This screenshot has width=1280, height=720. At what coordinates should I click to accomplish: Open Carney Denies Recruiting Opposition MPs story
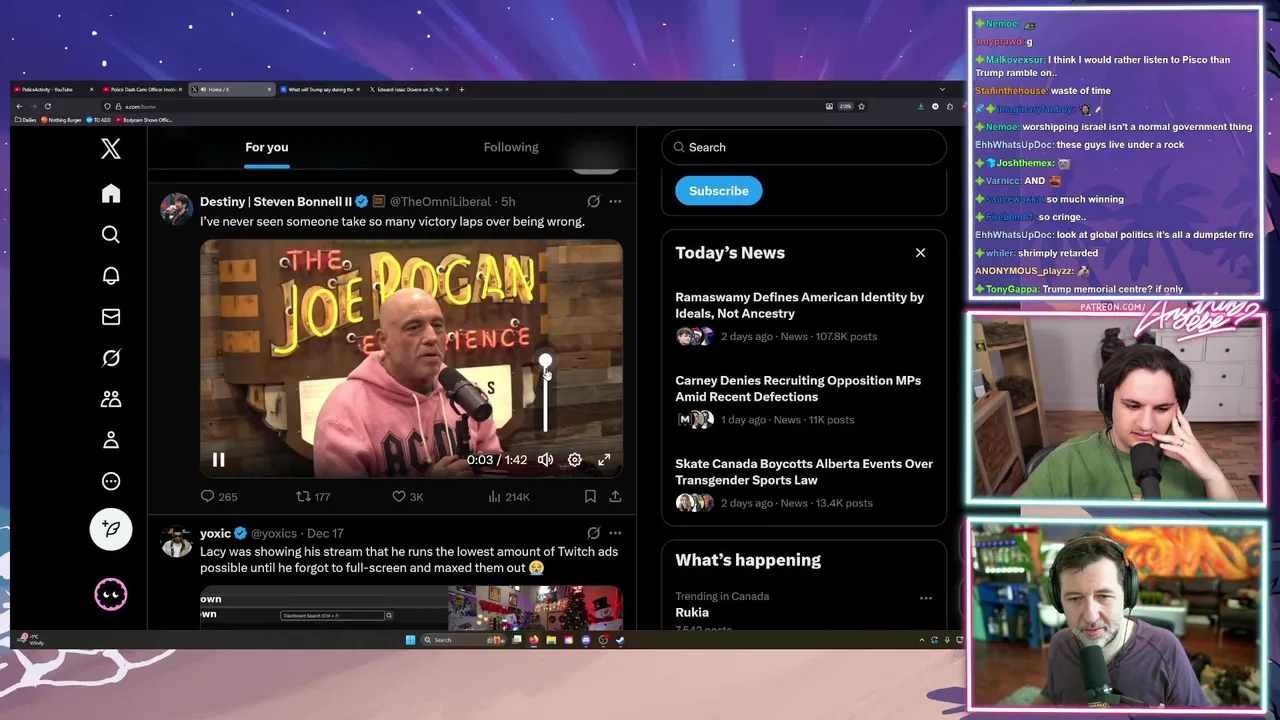coord(804,399)
